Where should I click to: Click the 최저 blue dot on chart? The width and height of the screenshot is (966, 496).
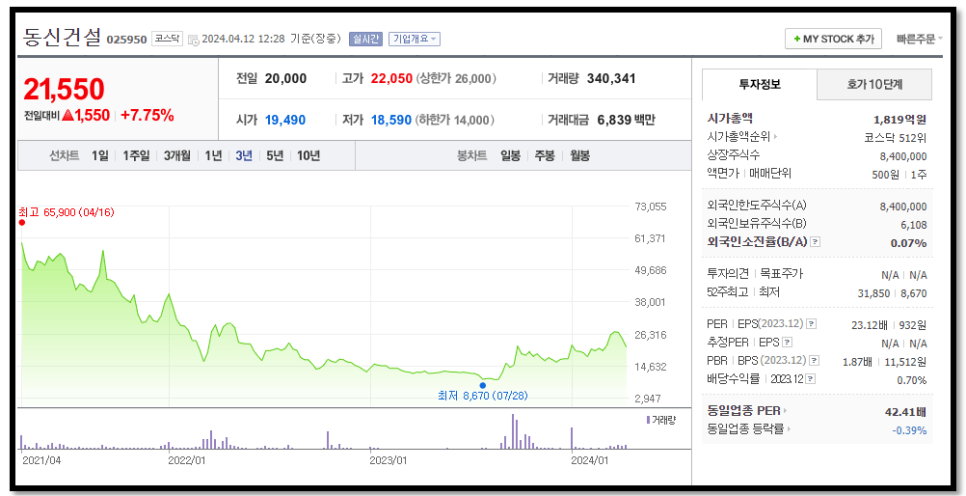pos(482,385)
